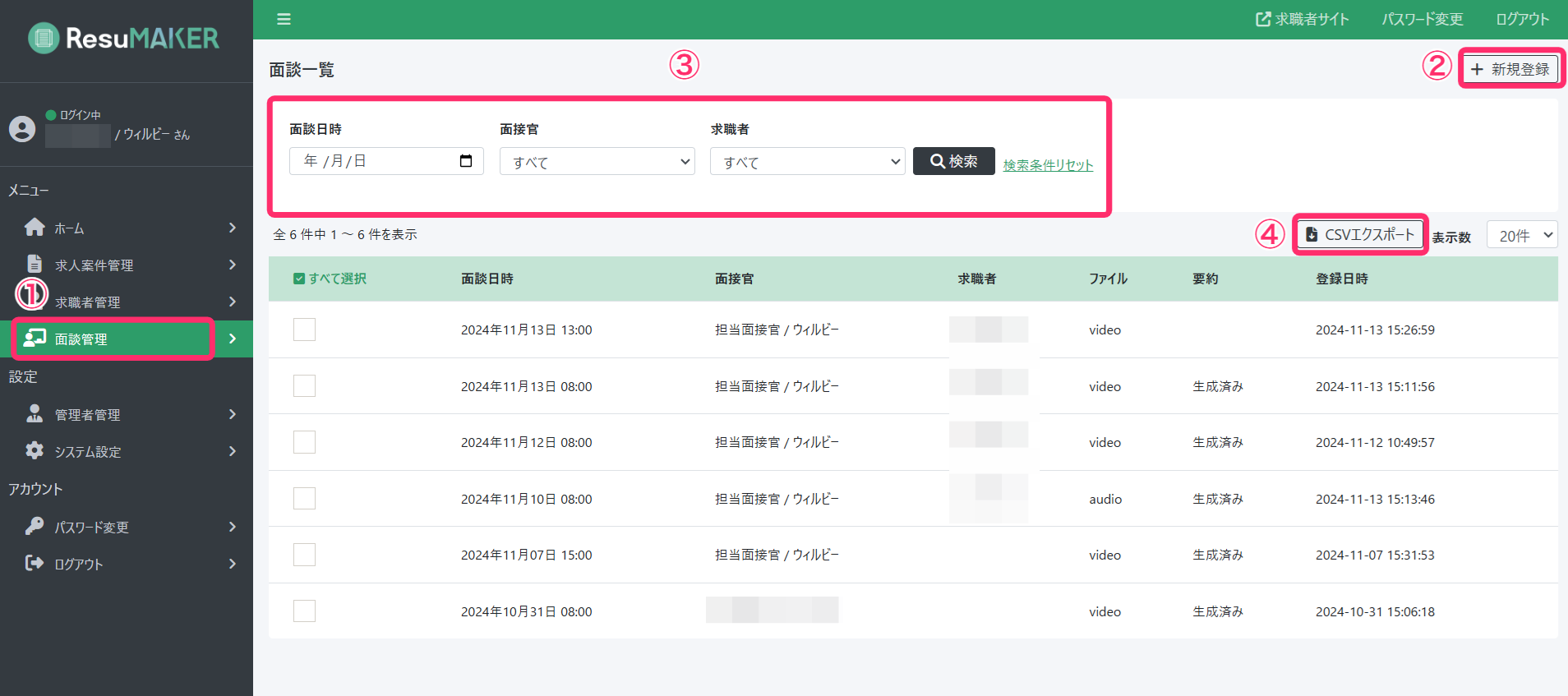Viewport: 1568px width, 696px height.
Task: Click the ResuMAKER logo icon
Action: coord(44,38)
